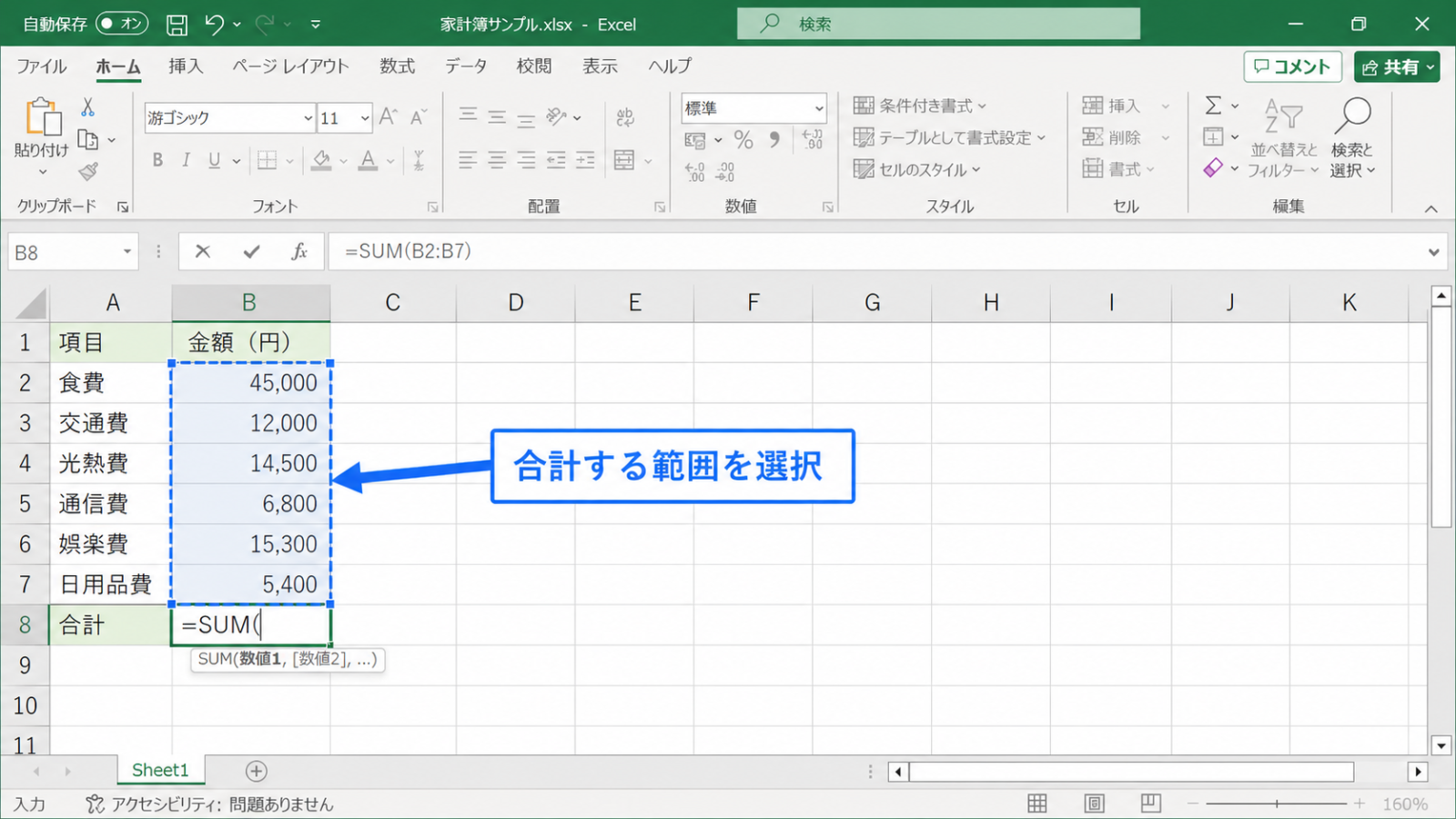This screenshot has width=1456, height=819.
Task: Switch to Normal view icon in status bar
Action: click(1037, 804)
